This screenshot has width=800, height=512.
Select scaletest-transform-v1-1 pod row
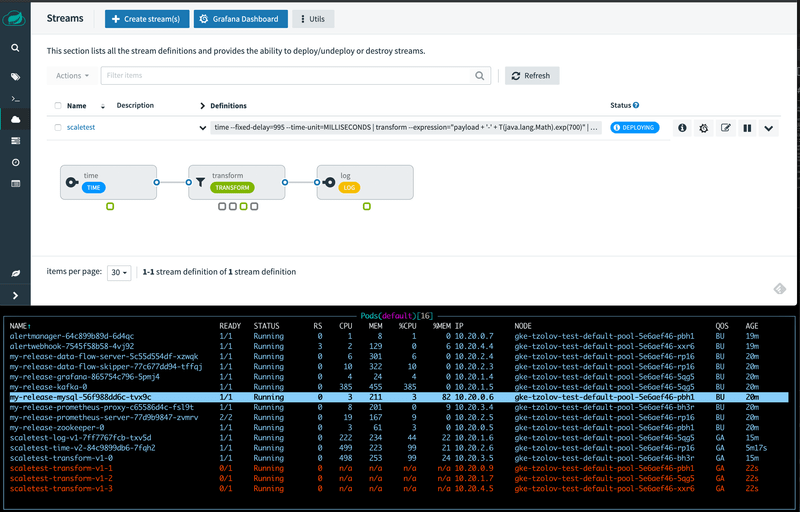(x=398, y=468)
